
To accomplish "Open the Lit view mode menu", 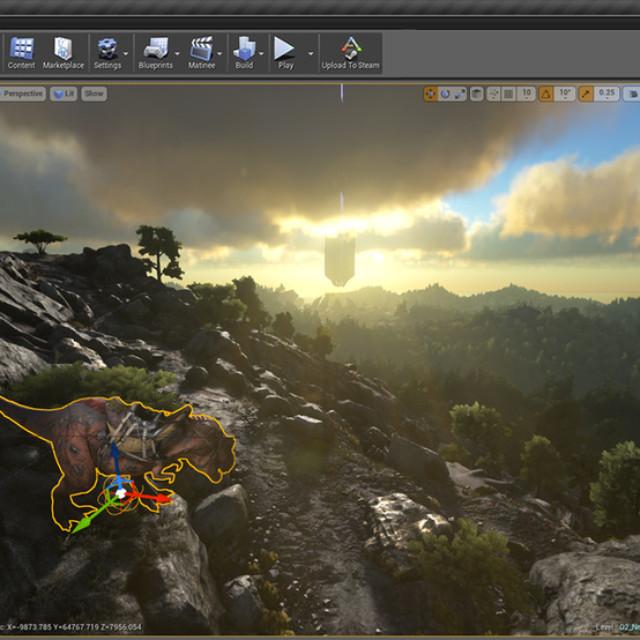I will click(x=64, y=94).
